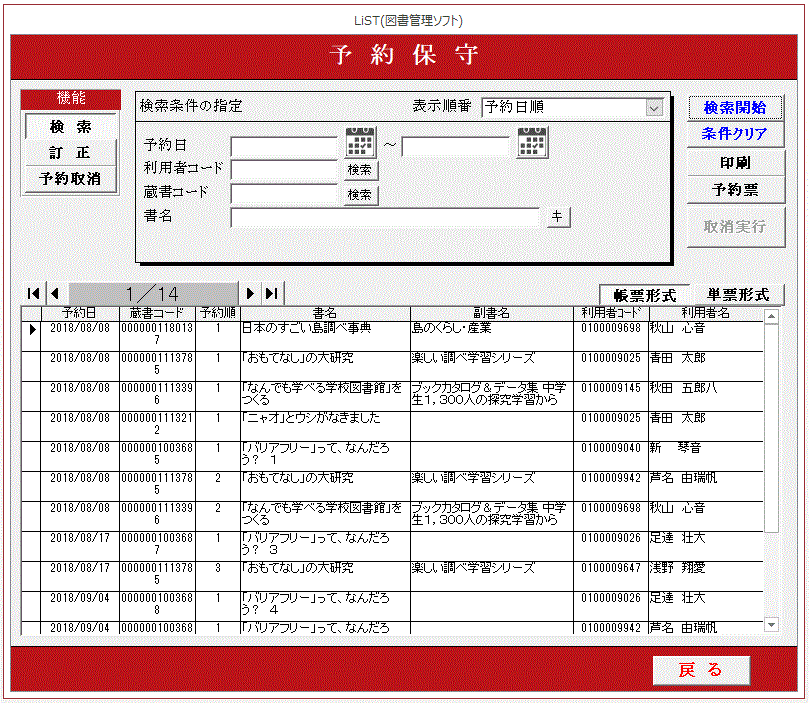Open calendar picker for reservation end date
The height and width of the screenshot is (703, 809).
tap(532, 142)
